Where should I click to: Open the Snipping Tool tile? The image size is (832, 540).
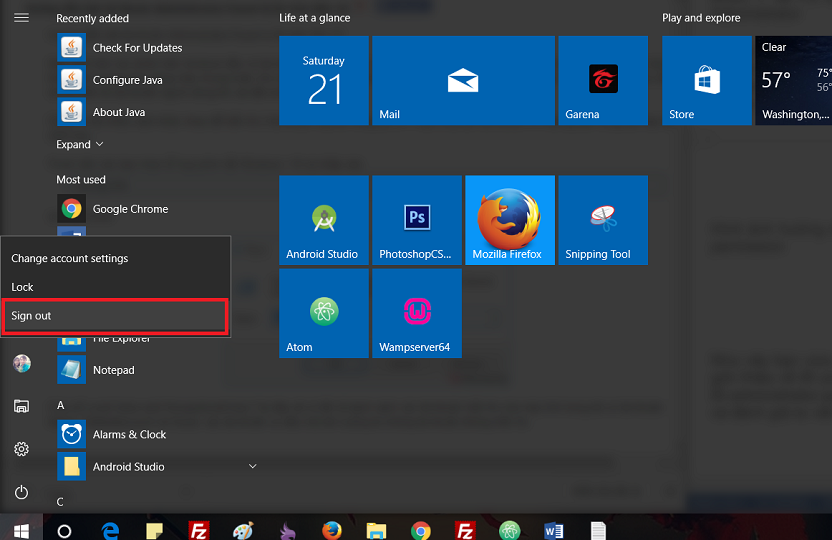(x=603, y=220)
